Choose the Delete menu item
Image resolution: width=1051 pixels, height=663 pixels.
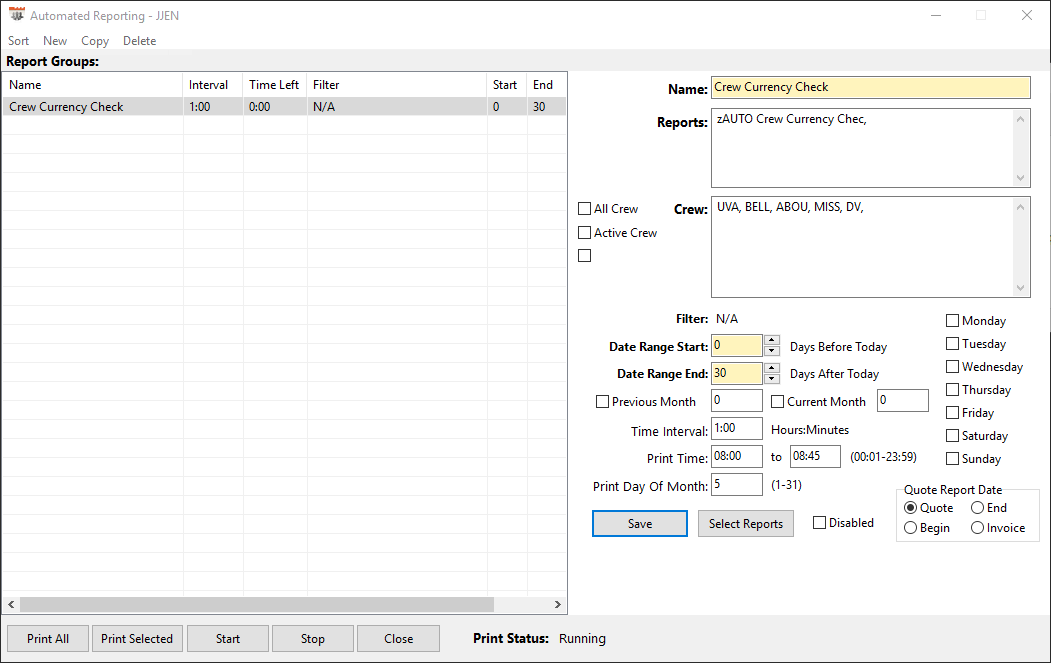(139, 41)
